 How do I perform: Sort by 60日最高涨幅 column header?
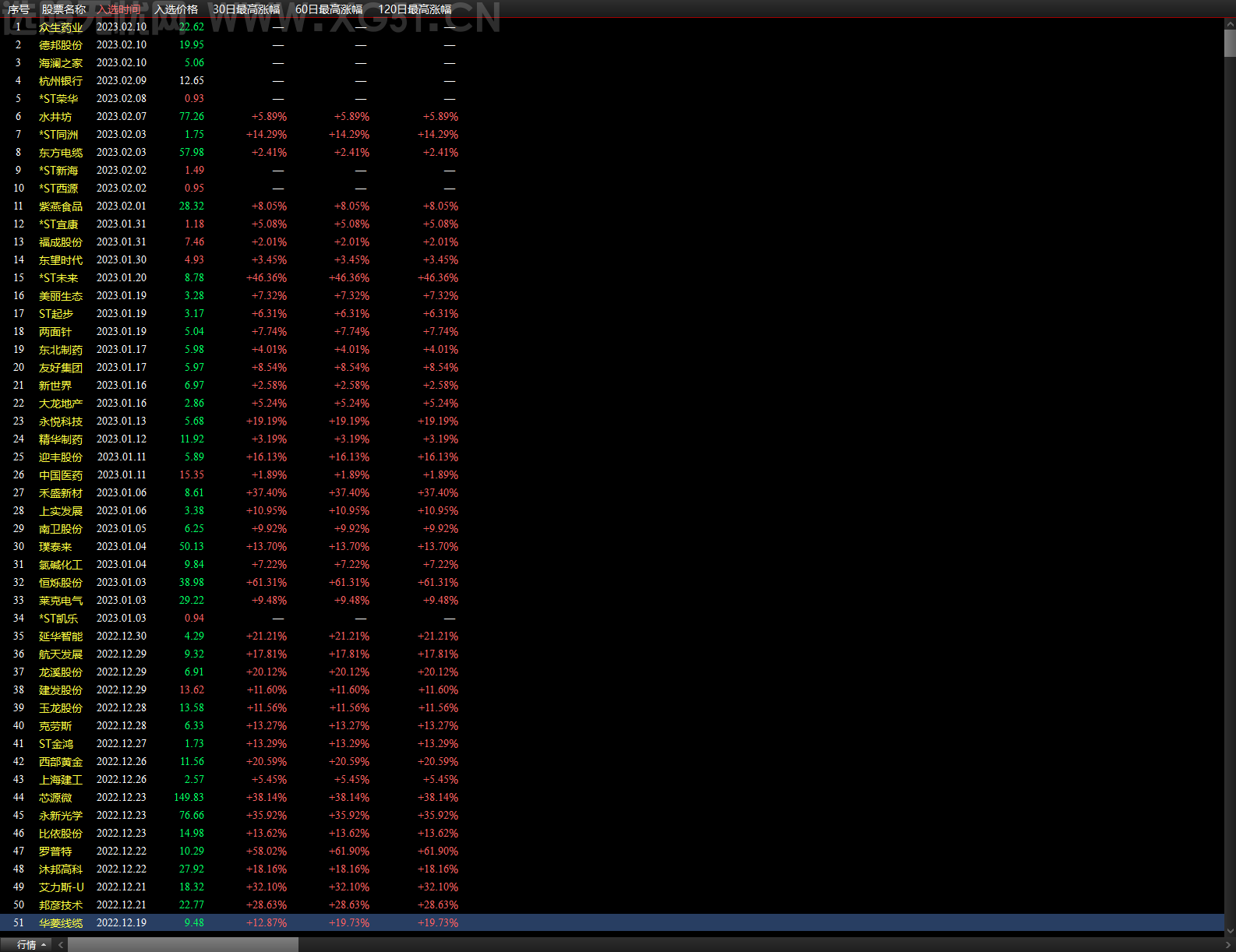329,9
